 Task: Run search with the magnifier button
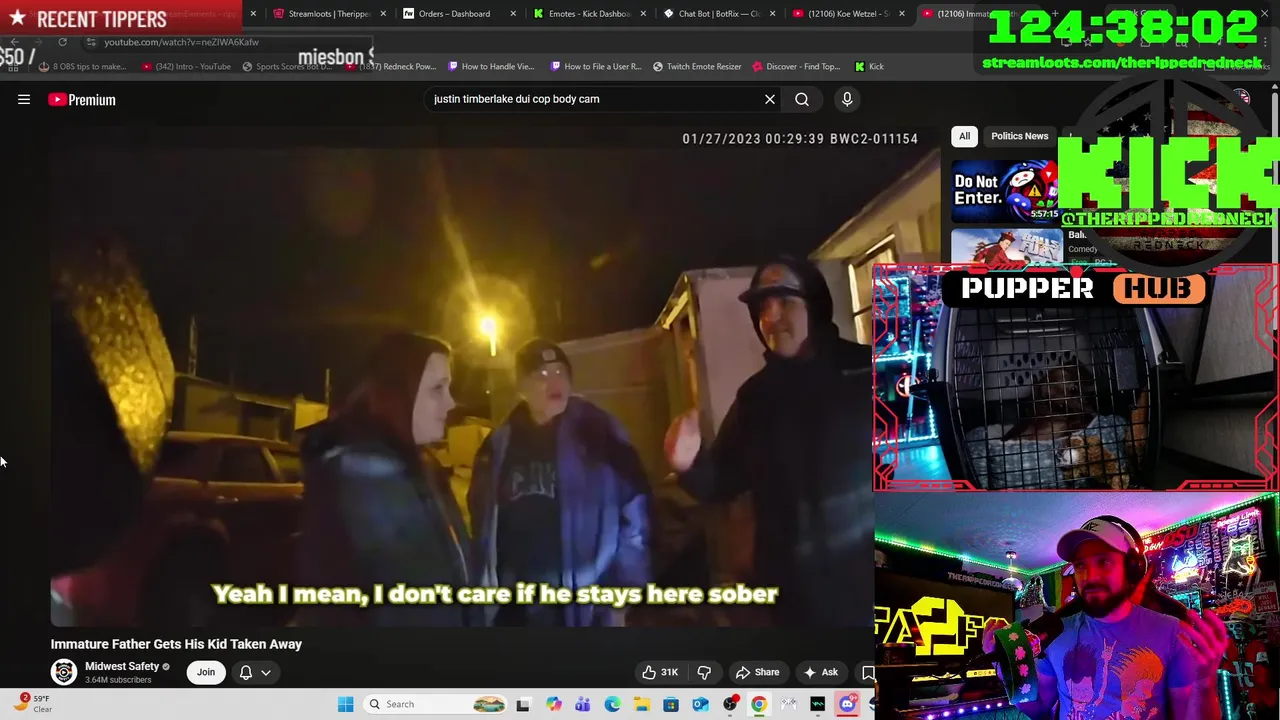pyautogui.click(x=802, y=99)
